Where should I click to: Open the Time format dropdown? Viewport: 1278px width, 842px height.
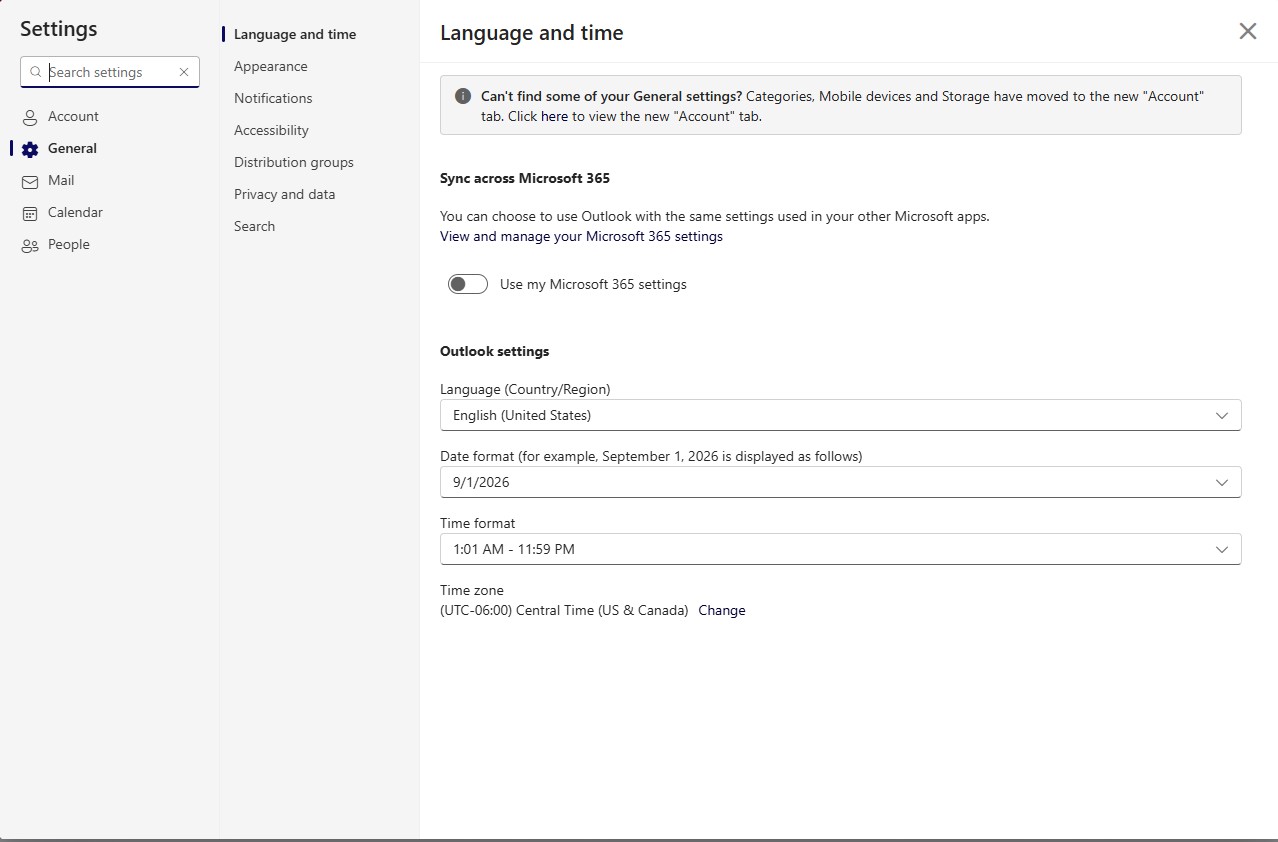(x=840, y=549)
